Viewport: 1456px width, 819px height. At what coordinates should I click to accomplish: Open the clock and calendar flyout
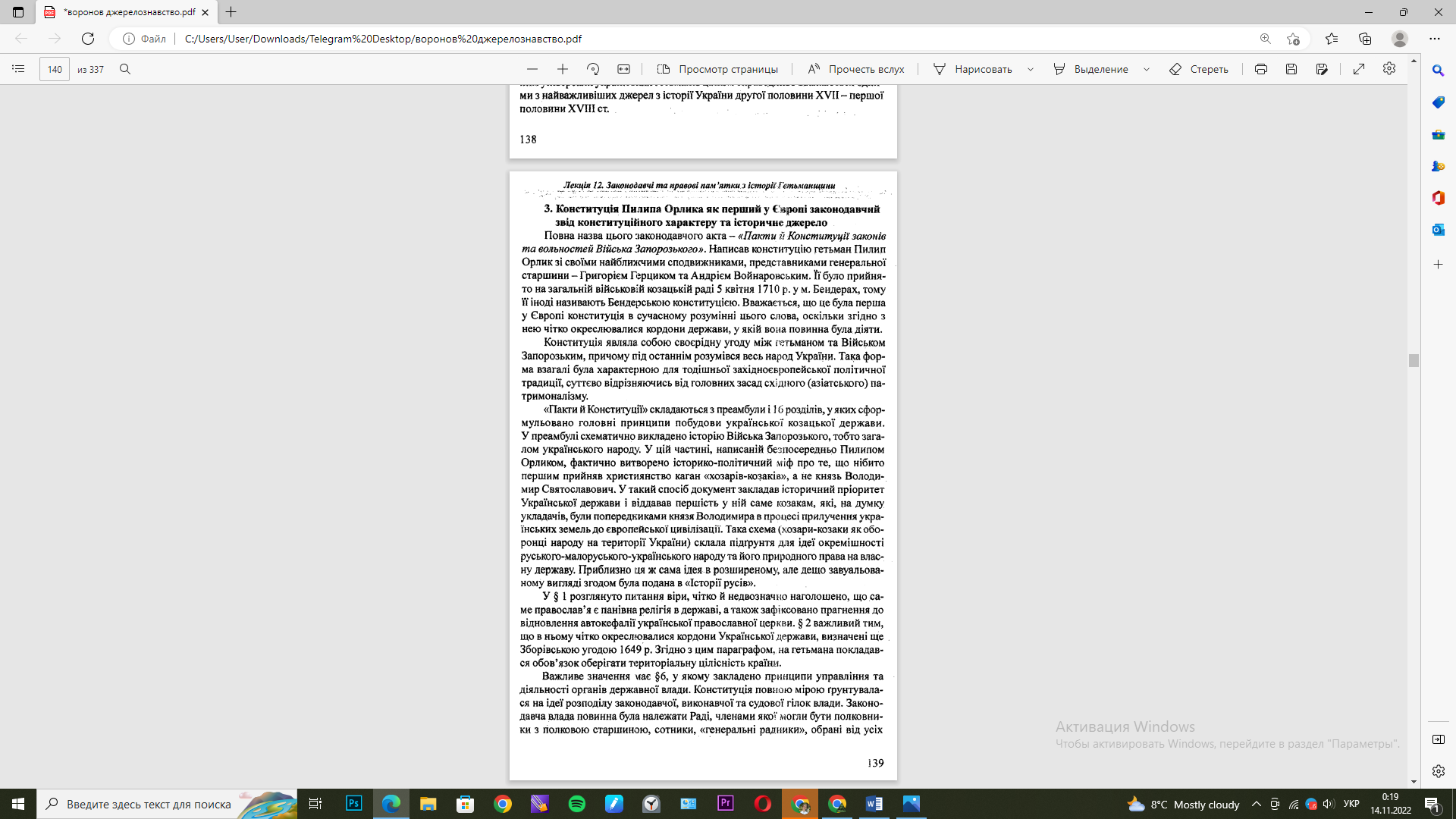point(1390,804)
